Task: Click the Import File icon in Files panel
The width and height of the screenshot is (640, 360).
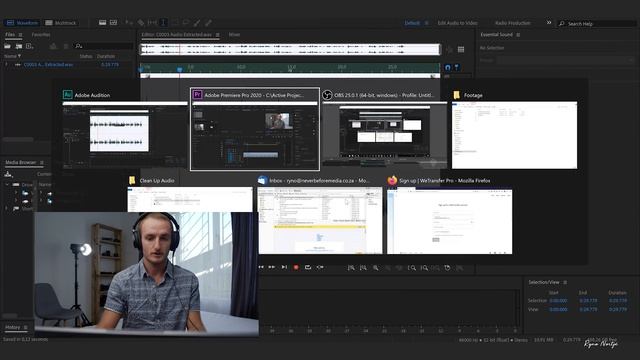Action: [18, 46]
